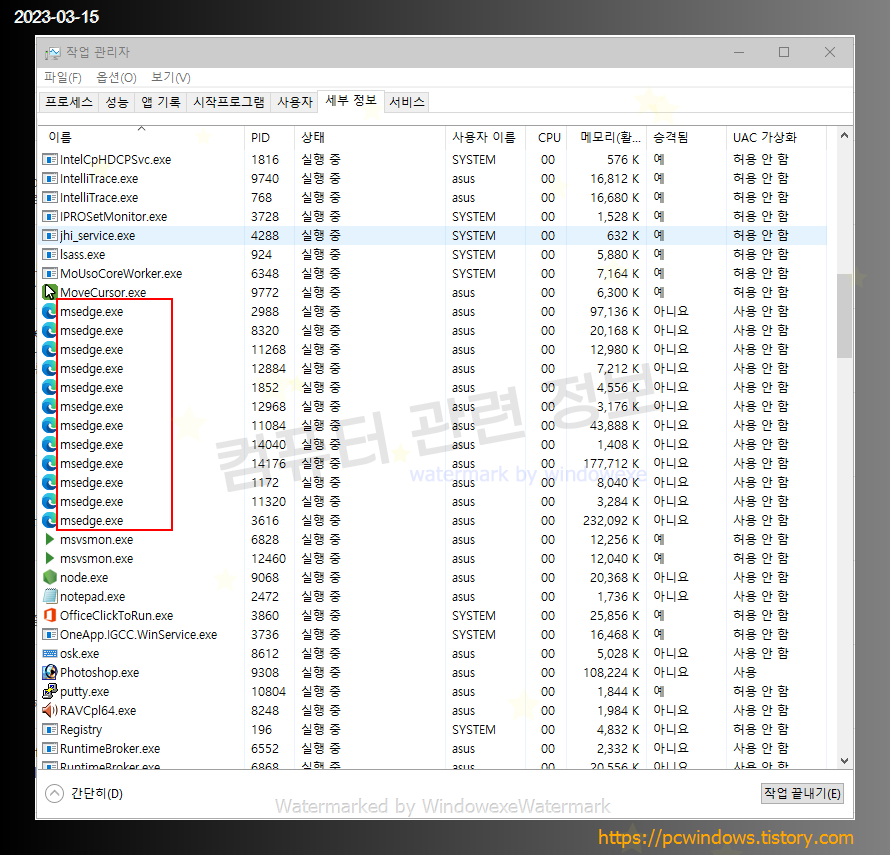Click icon for IntelliTrace.exe PID 9740

(x=50, y=179)
